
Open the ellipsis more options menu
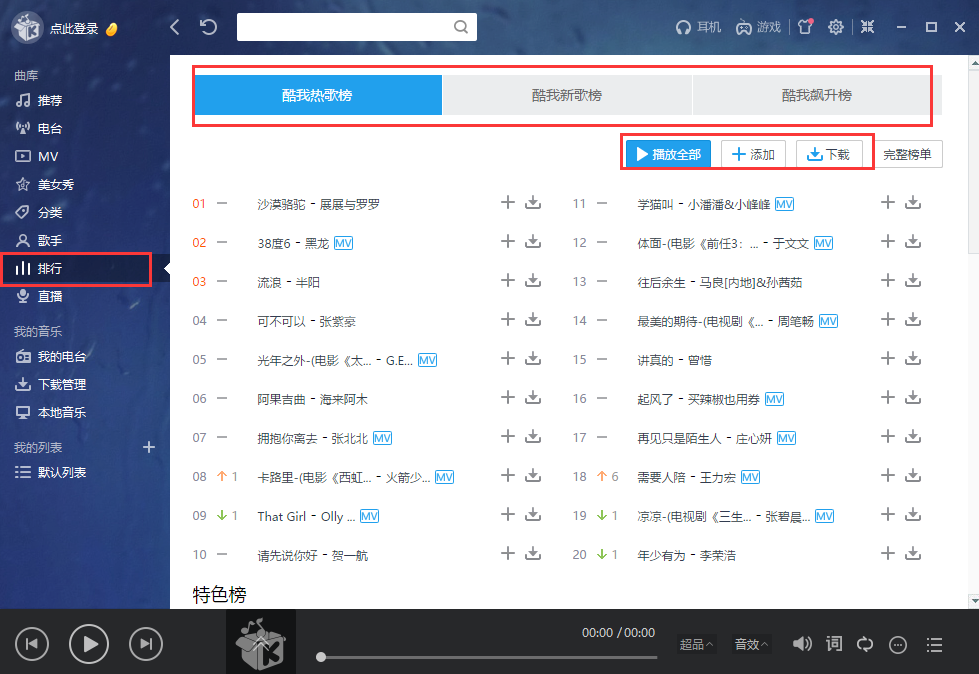(x=897, y=644)
